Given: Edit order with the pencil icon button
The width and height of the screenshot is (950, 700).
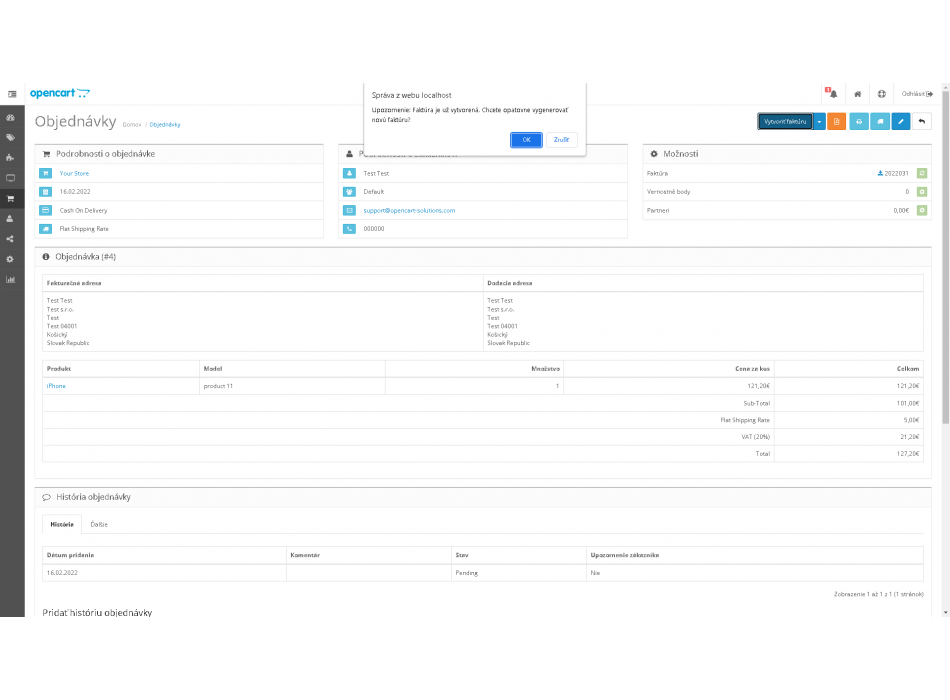Looking at the screenshot, I should [901, 121].
